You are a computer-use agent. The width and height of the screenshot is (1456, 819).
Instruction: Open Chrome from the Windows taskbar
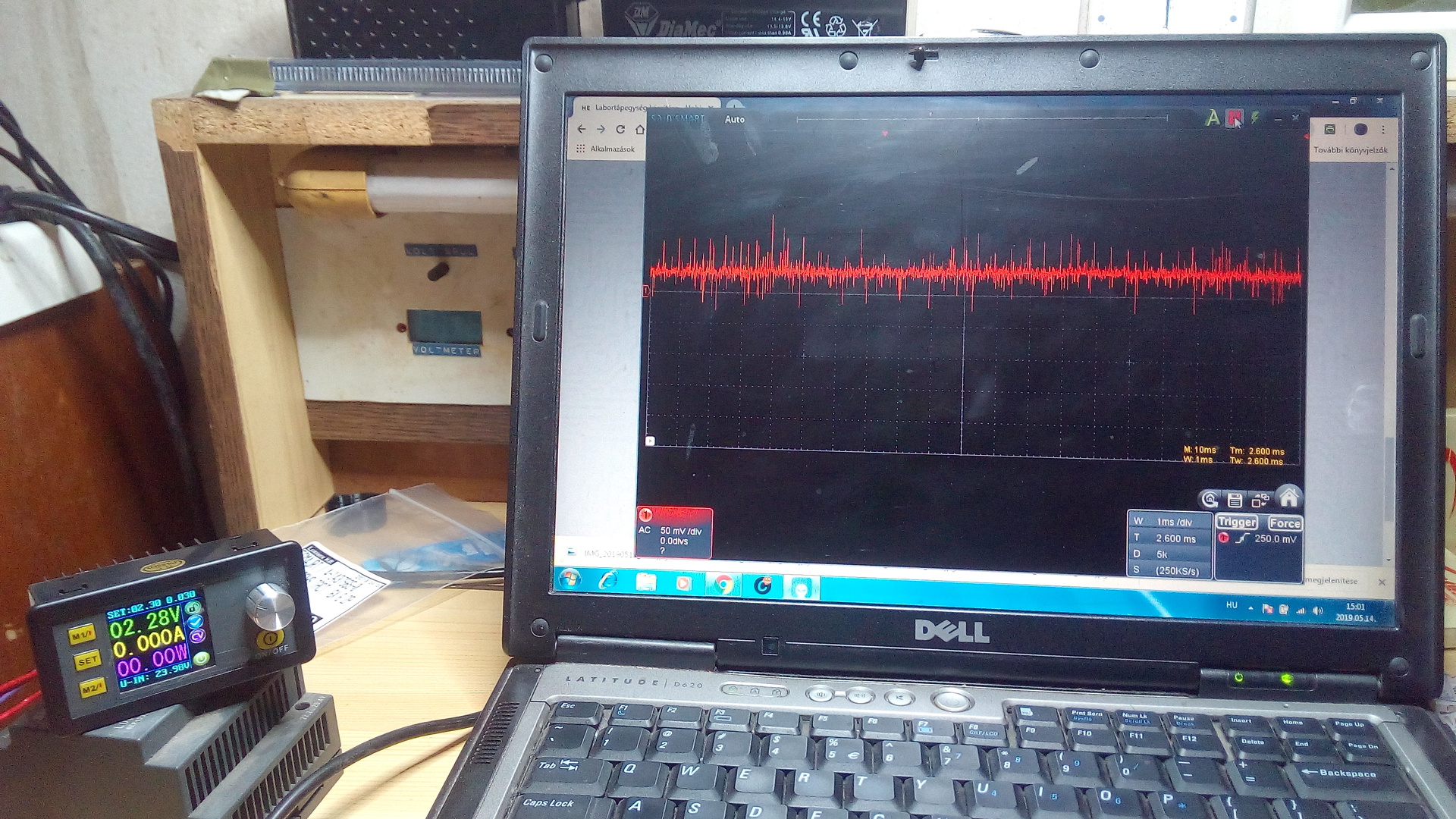pos(723,584)
